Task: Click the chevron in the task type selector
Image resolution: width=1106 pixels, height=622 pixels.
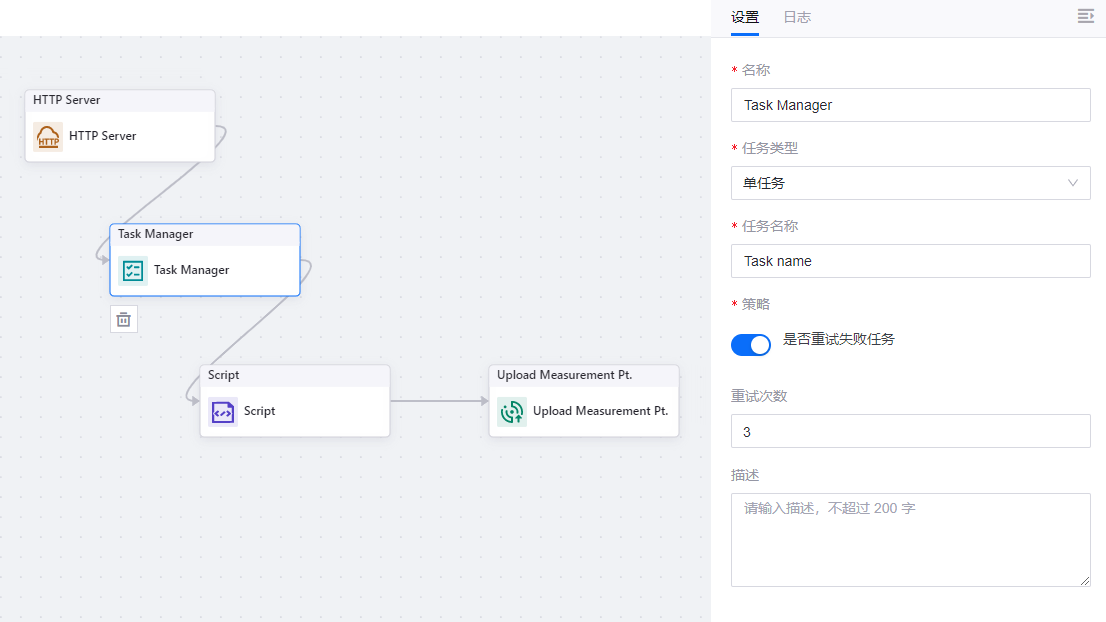Action: click(1075, 183)
